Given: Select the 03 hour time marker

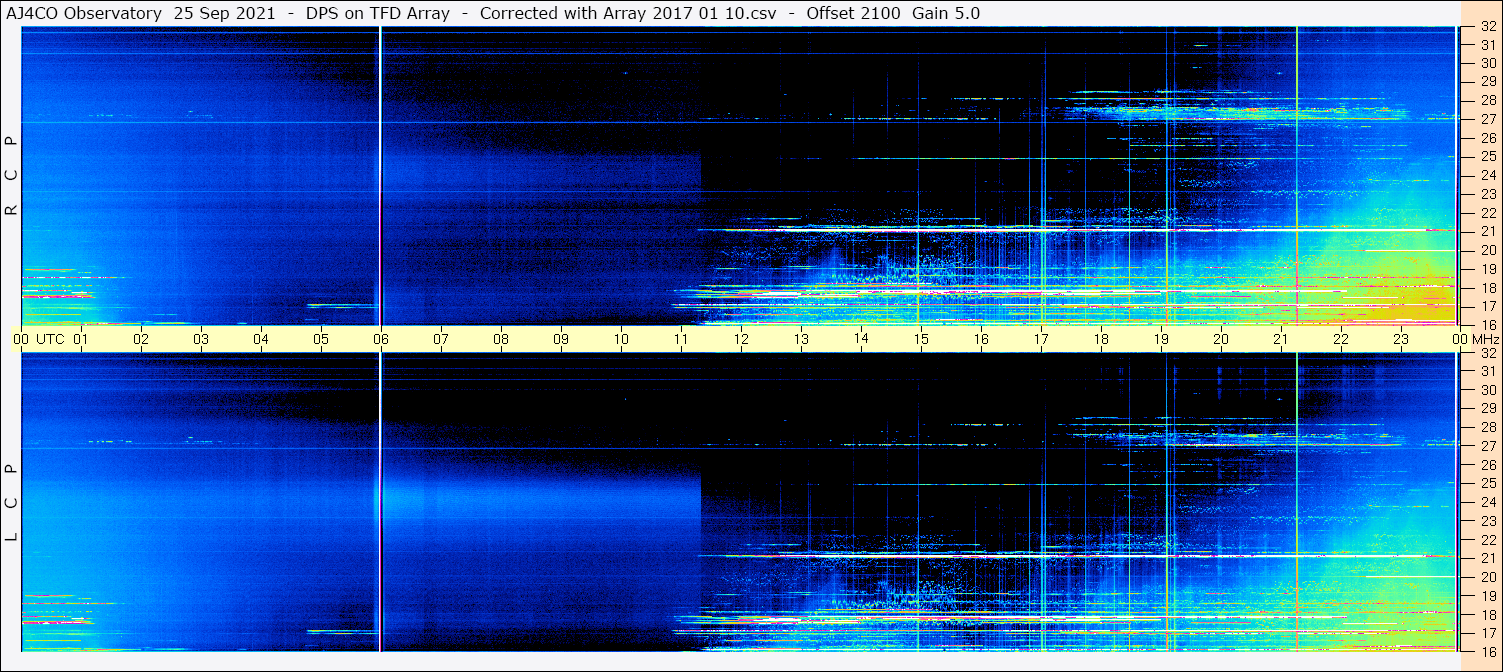Looking at the screenshot, I should click(x=201, y=339).
